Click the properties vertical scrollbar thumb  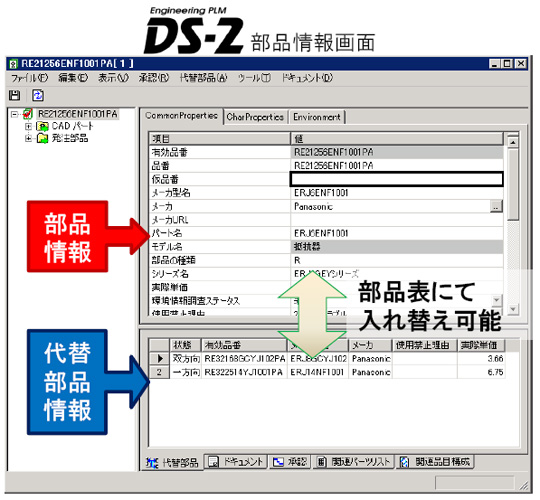click(513, 184)
